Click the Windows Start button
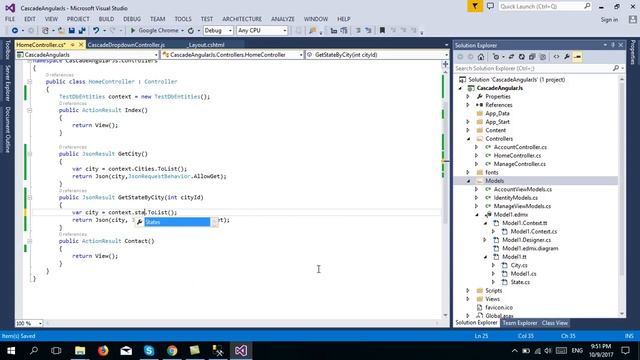This screenshot has height=360, width=640. pyautogui.click(x=11, y=351)
